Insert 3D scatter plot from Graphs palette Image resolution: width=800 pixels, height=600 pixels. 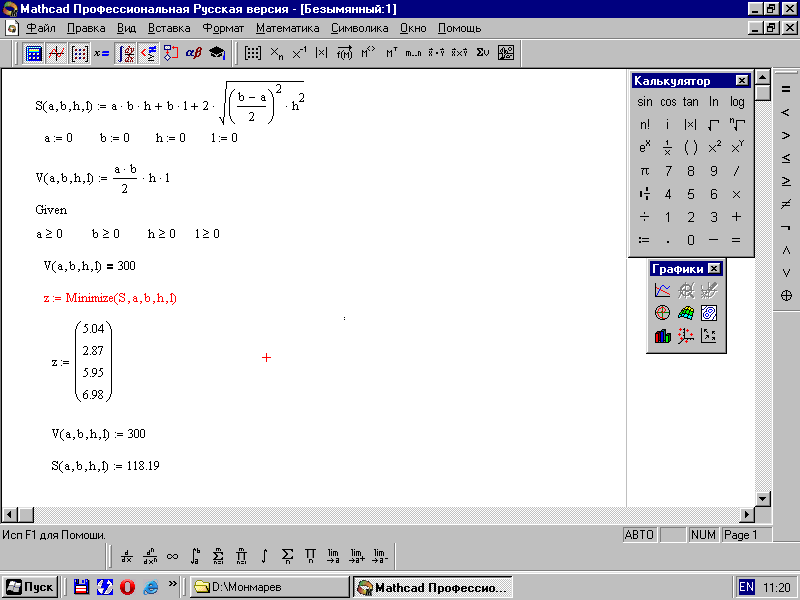pyautogui.click(x=686, y=336)
